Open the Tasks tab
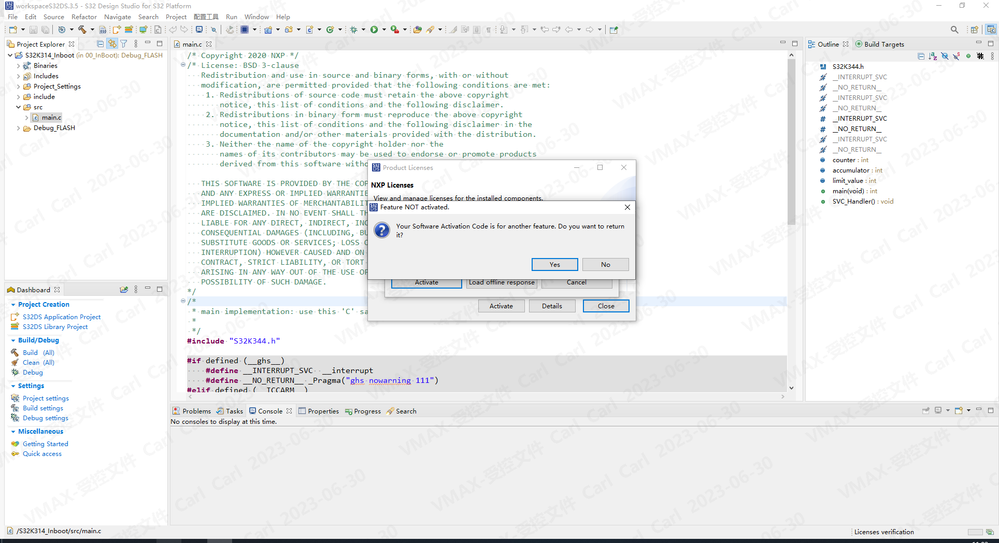 tap(229, 411)
